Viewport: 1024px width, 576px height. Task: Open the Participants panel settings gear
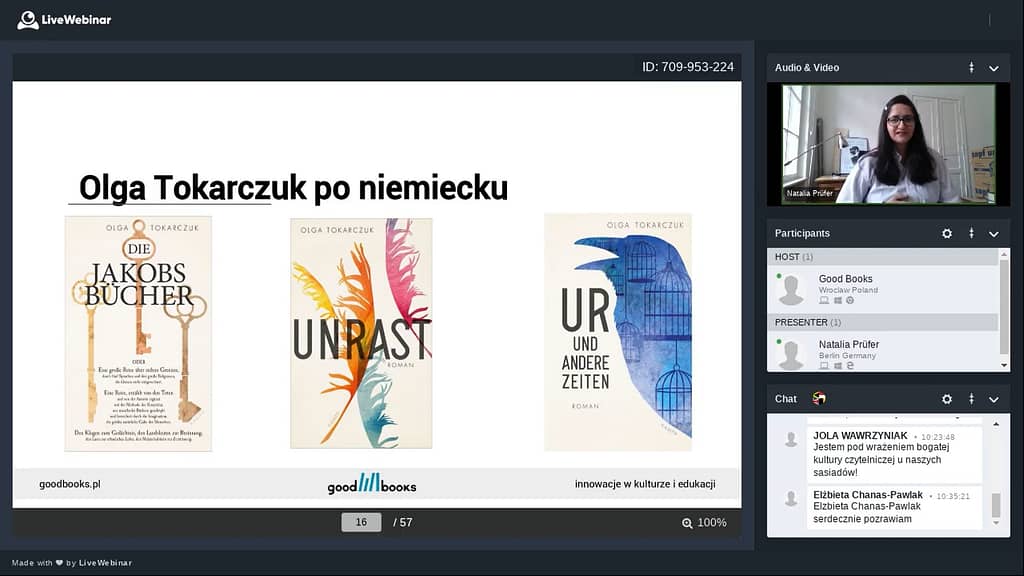tap(946, 233)
